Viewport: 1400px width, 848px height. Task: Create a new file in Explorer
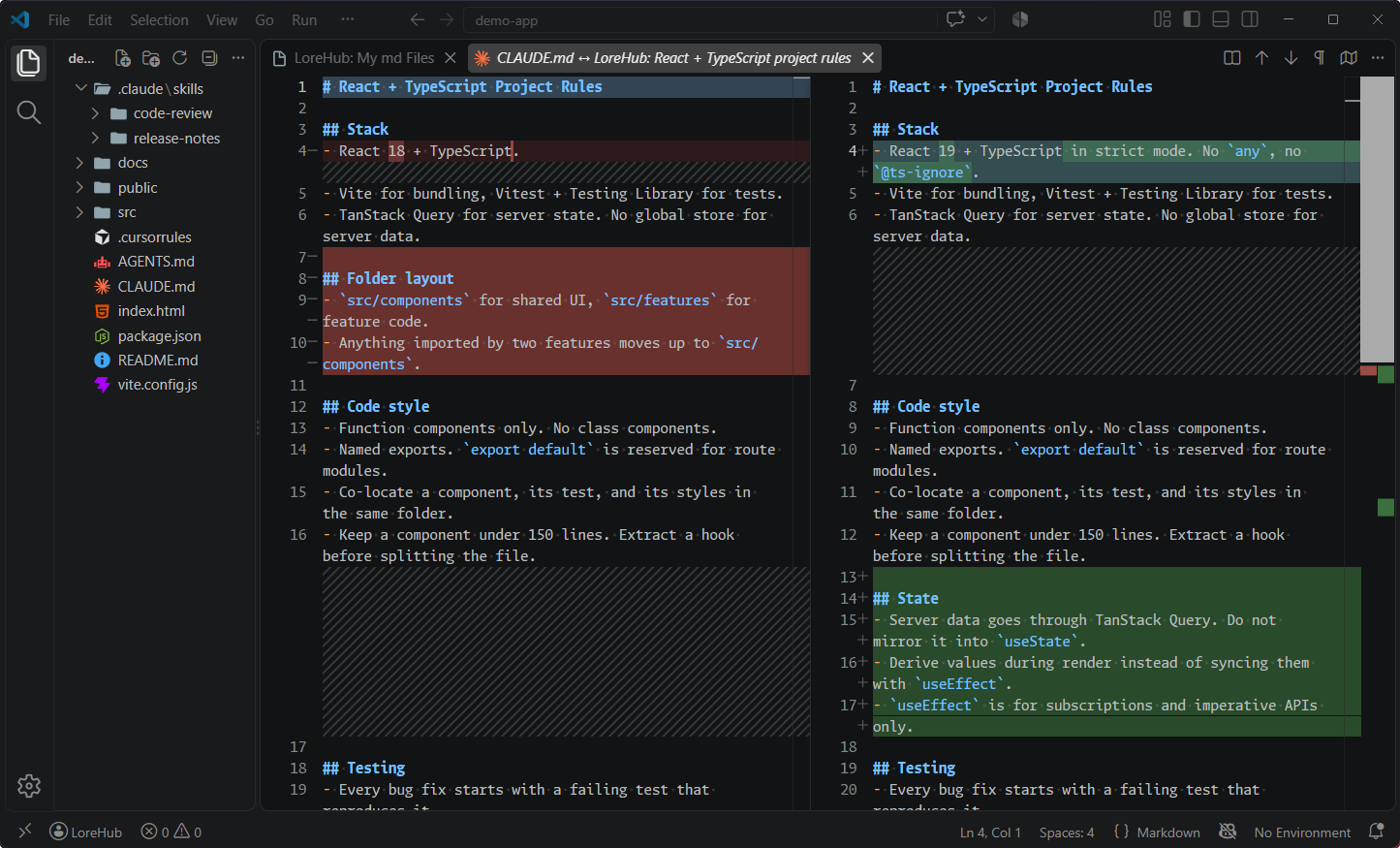(123, 58)
